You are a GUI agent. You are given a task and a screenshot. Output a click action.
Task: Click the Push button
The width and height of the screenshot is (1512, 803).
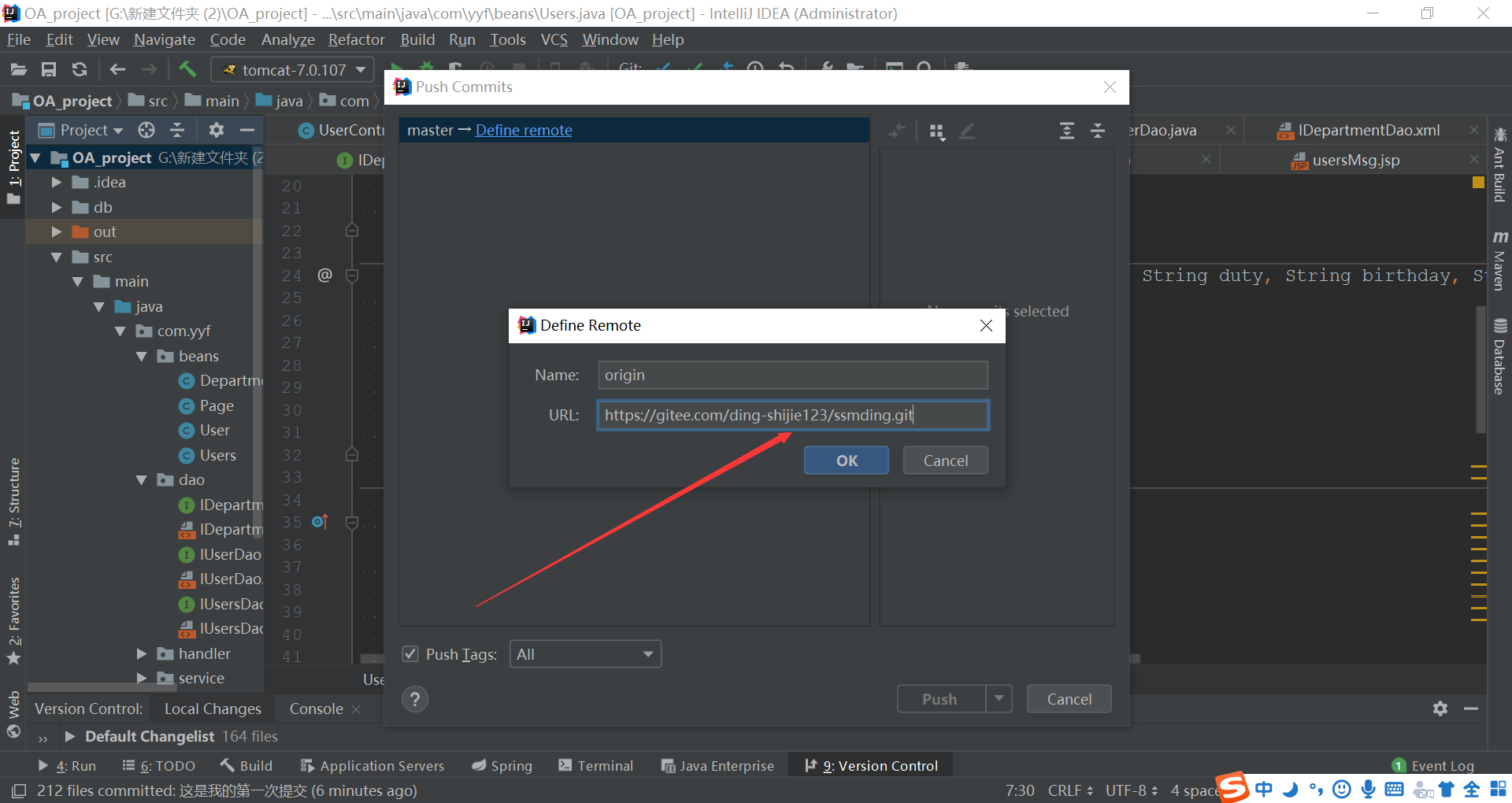coord(940,698)
